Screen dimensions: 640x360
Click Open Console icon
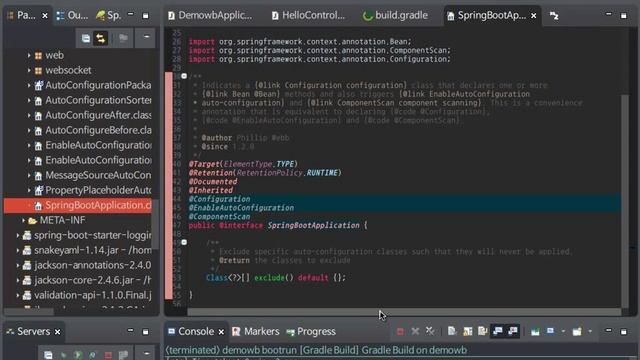click(577, 331)
